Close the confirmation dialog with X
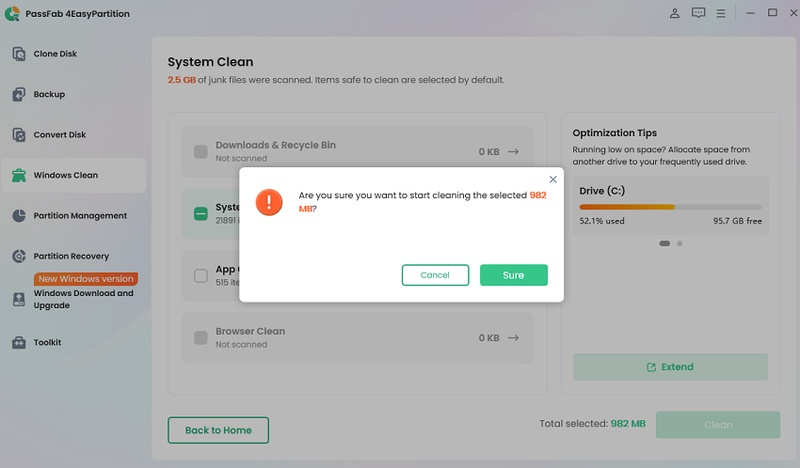 [x=553, y=180]
